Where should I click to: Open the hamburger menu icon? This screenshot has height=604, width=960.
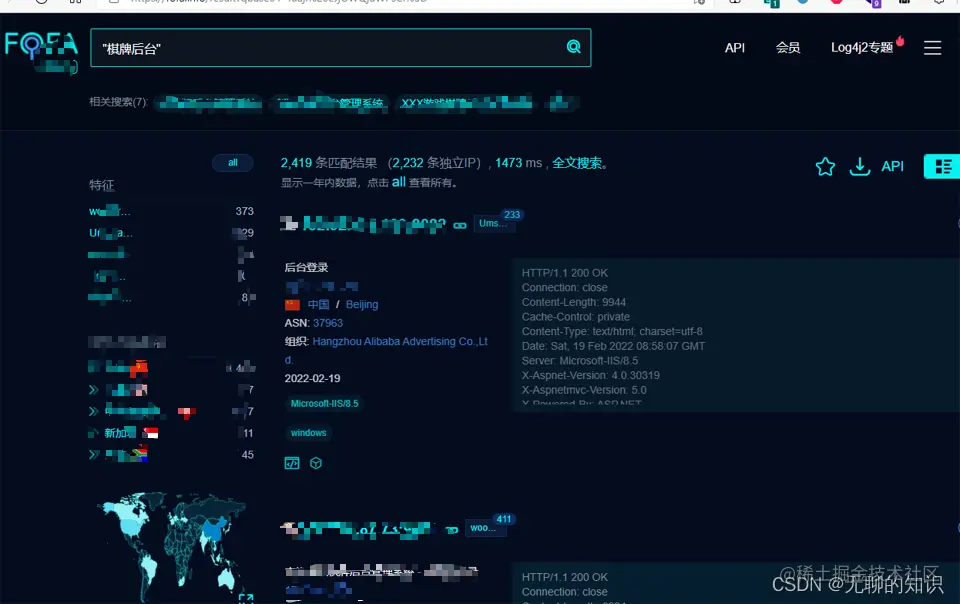tap(932, 48)
